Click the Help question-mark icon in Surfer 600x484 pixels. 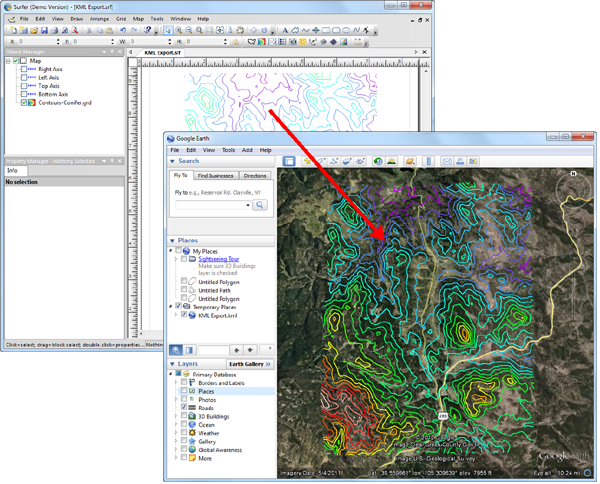point(148,30)
